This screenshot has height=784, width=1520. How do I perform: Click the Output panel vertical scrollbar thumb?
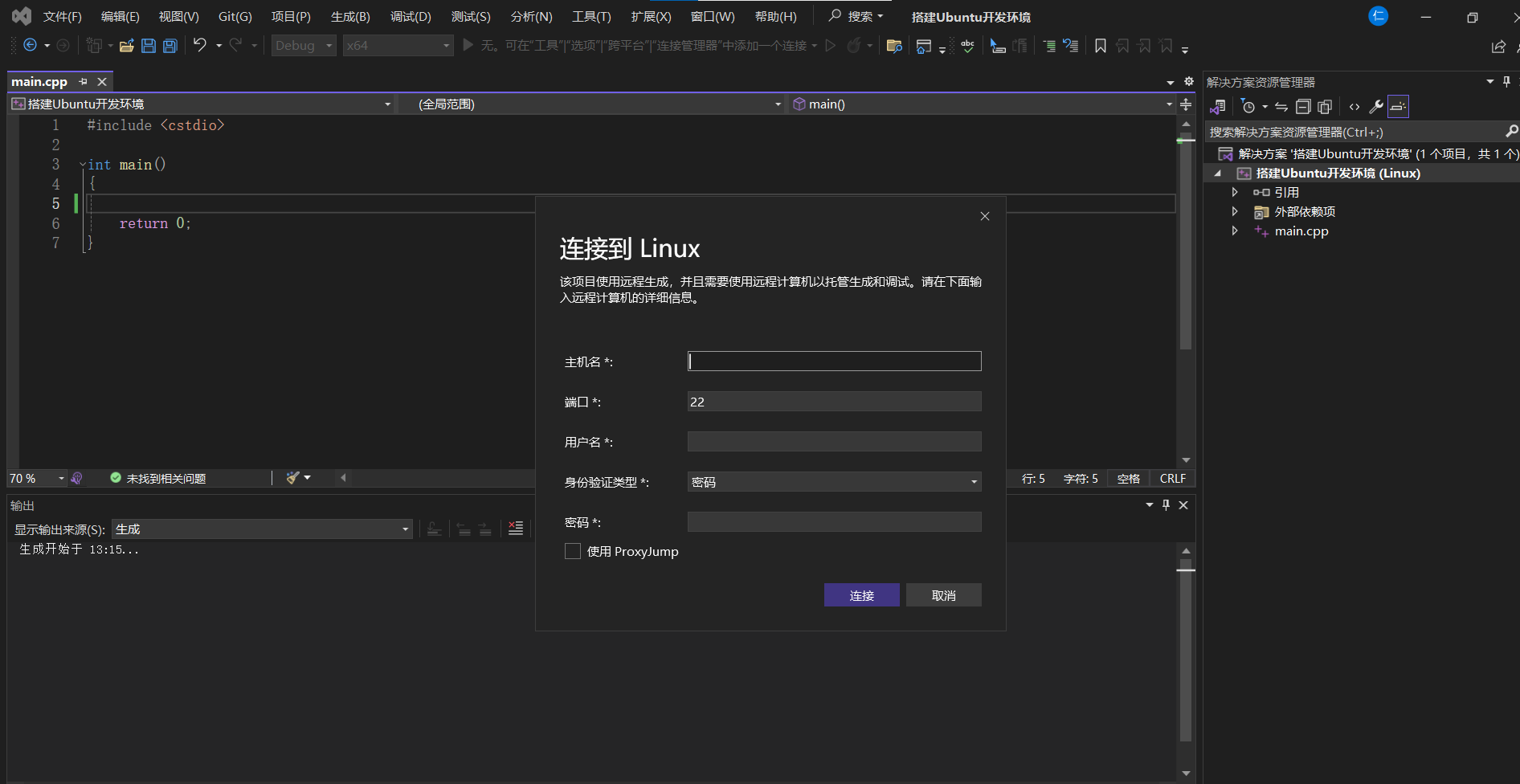point(1186,650)
